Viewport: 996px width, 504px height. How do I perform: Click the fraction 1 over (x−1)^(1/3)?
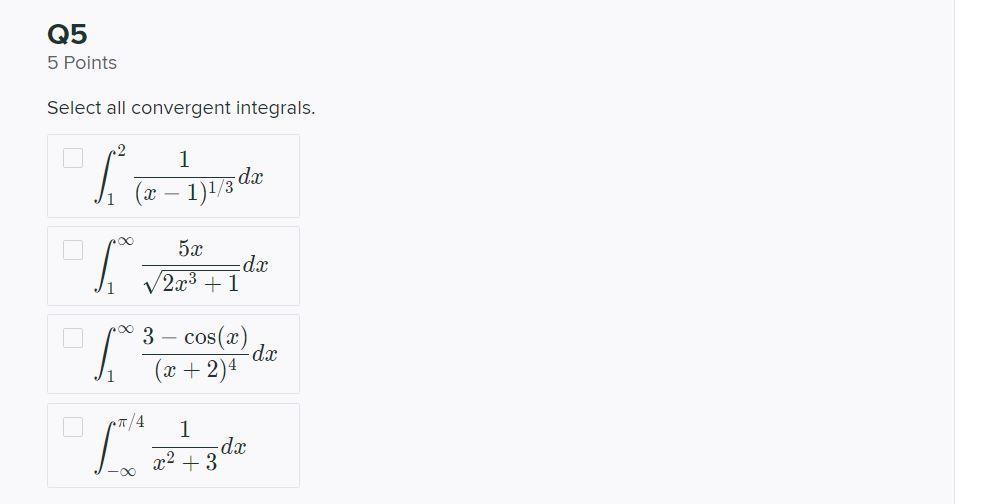tap(184, 177)
